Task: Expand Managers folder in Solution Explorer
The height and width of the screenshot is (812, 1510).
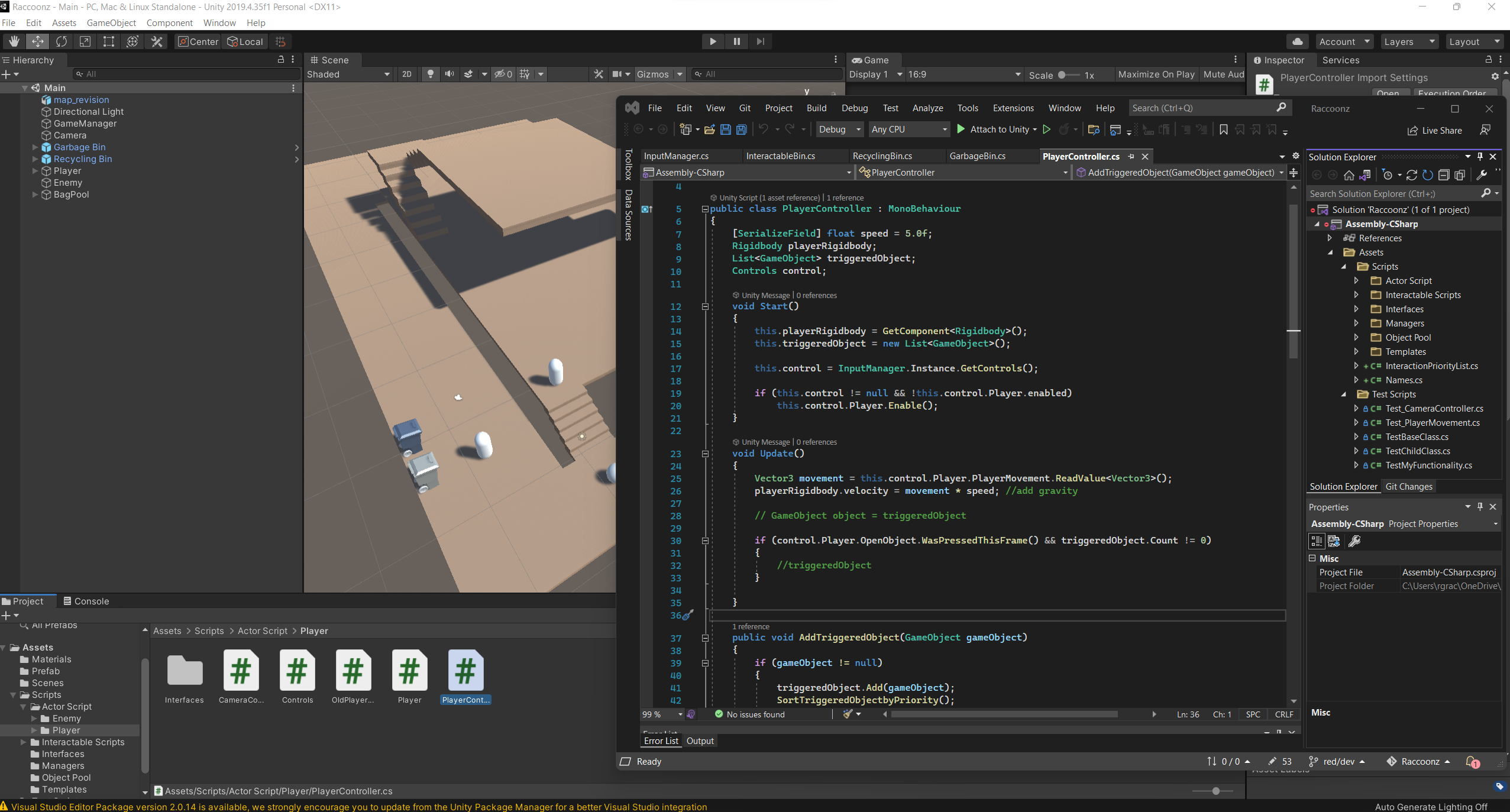Action: coord(1356,323)
